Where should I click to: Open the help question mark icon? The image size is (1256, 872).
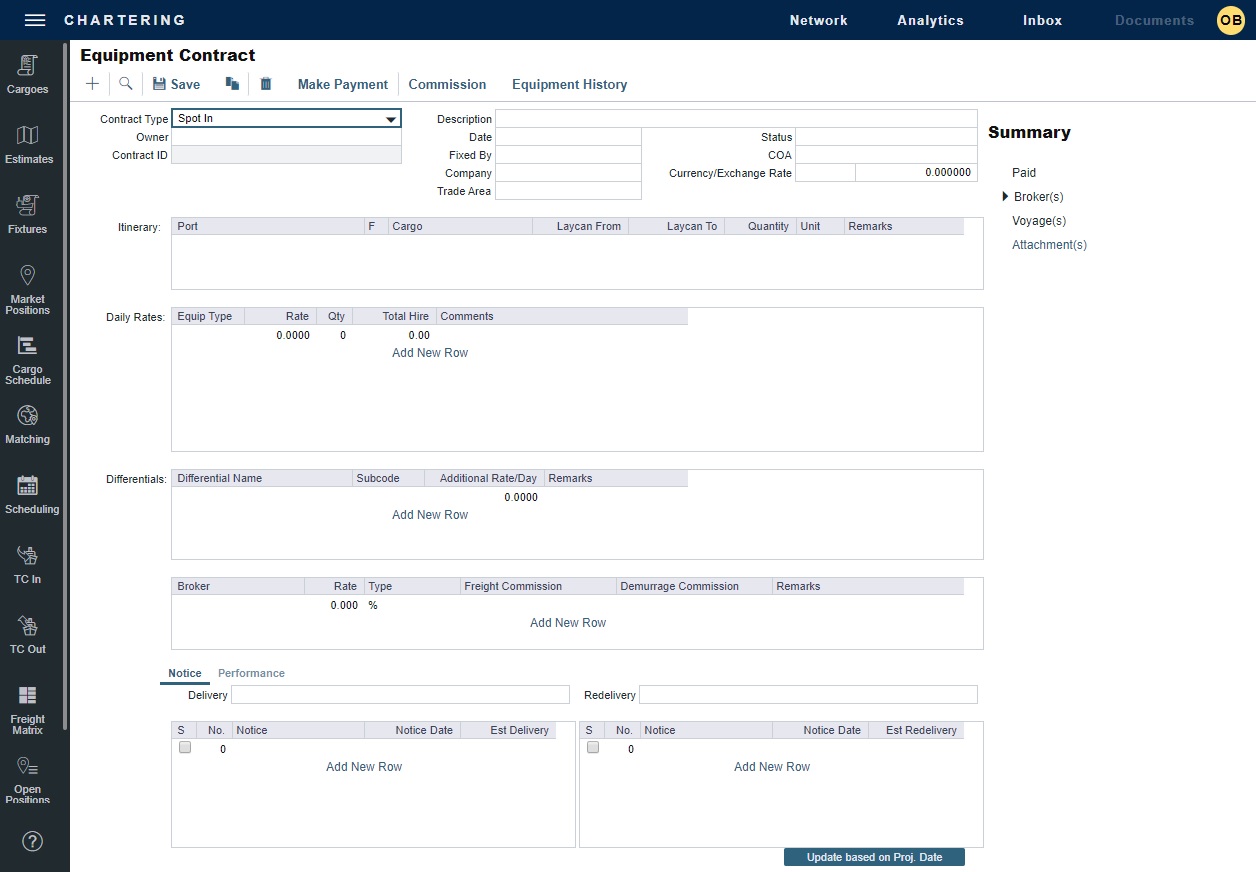click(32, 841)
